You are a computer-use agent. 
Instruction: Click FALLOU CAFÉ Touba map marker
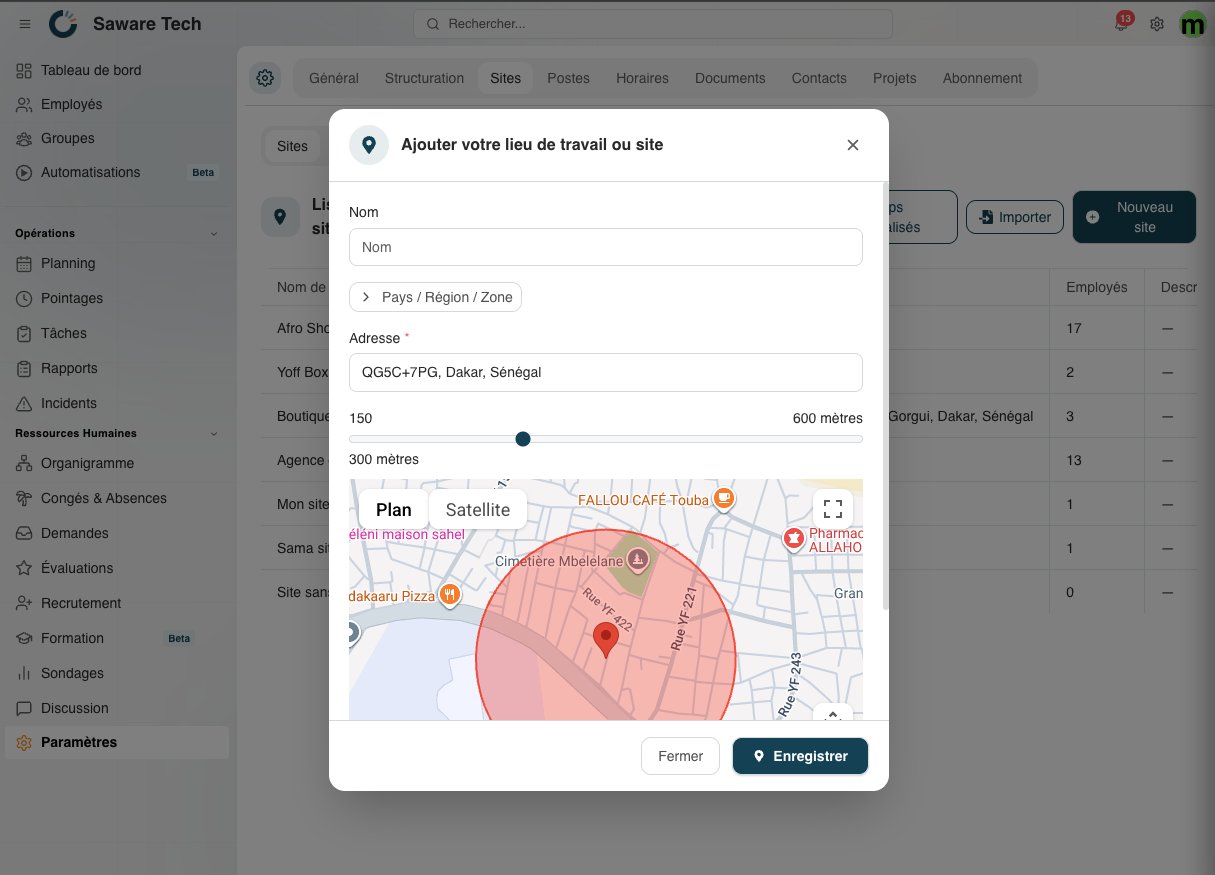point(724,499)
